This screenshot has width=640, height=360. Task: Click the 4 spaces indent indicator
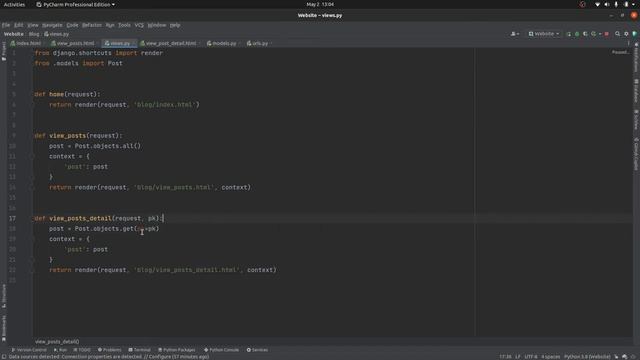tap(551, 357)
